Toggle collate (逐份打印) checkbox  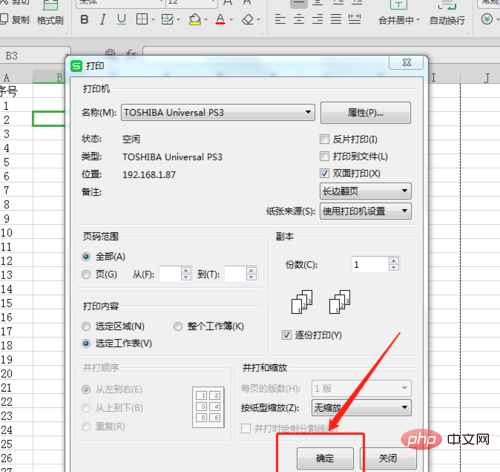(x=287, y=335)
